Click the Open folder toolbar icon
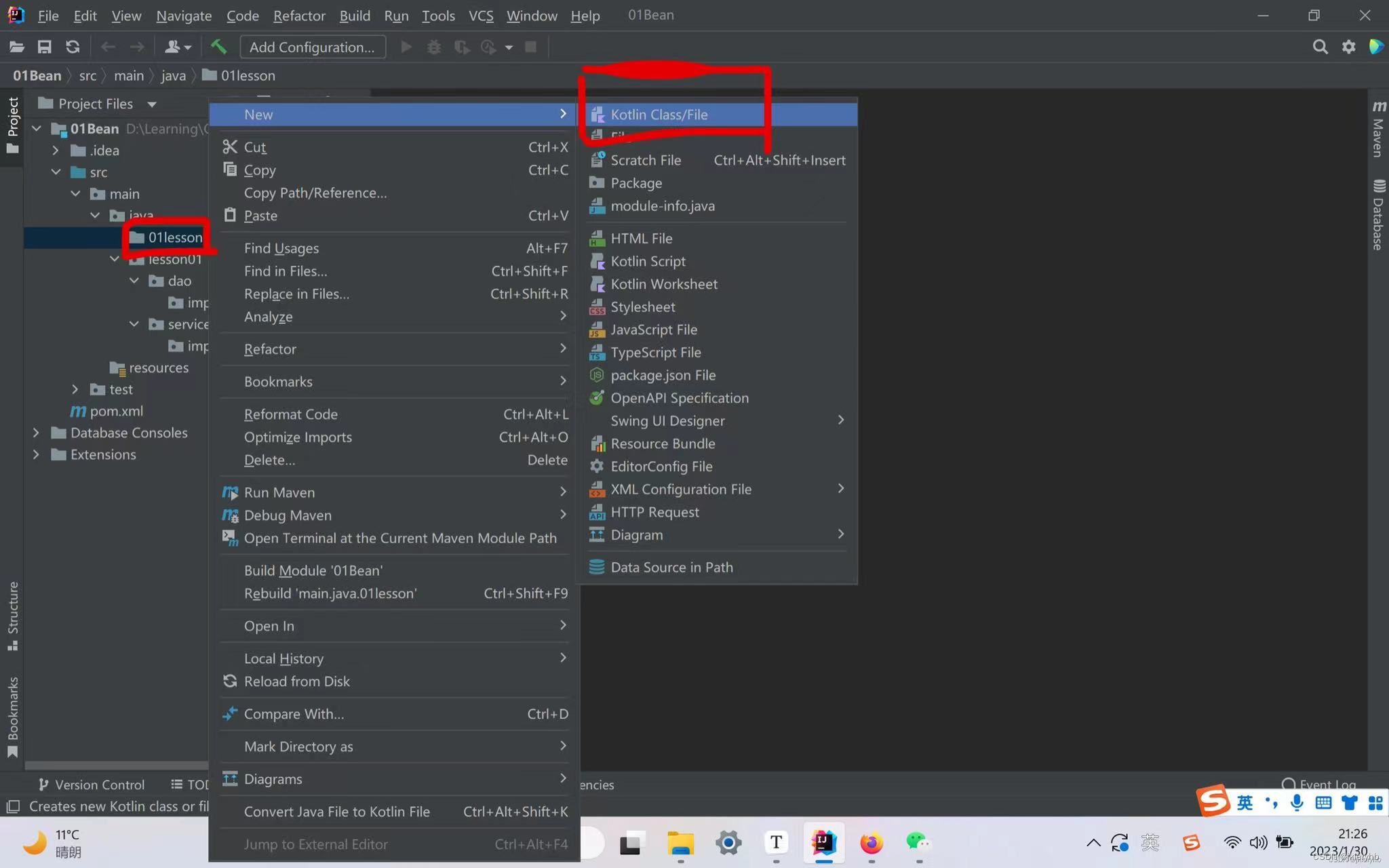 17,47
